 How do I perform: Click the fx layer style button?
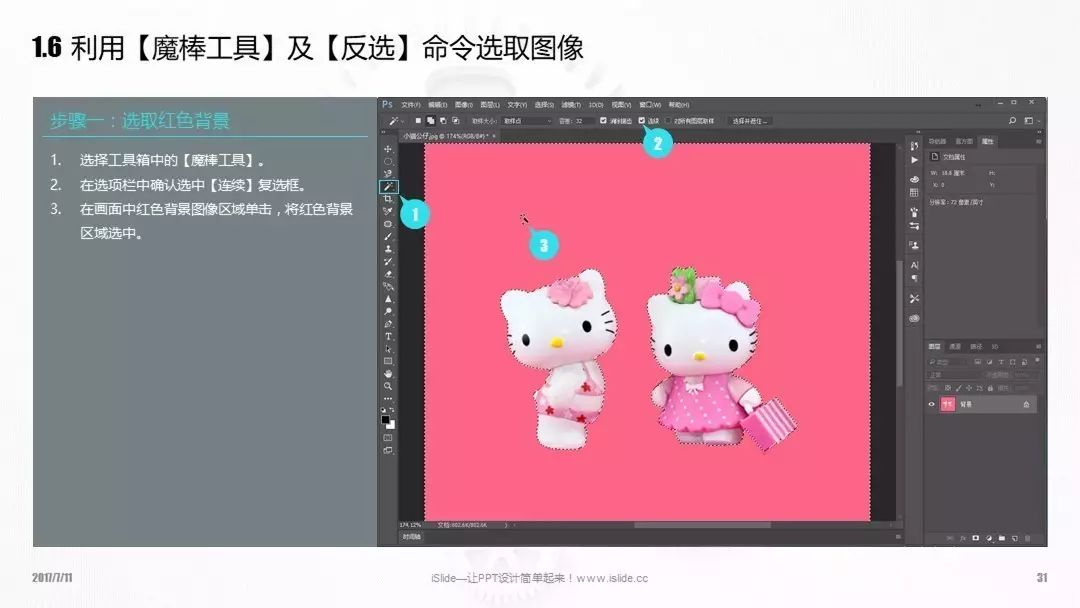(x=963, y=538)
